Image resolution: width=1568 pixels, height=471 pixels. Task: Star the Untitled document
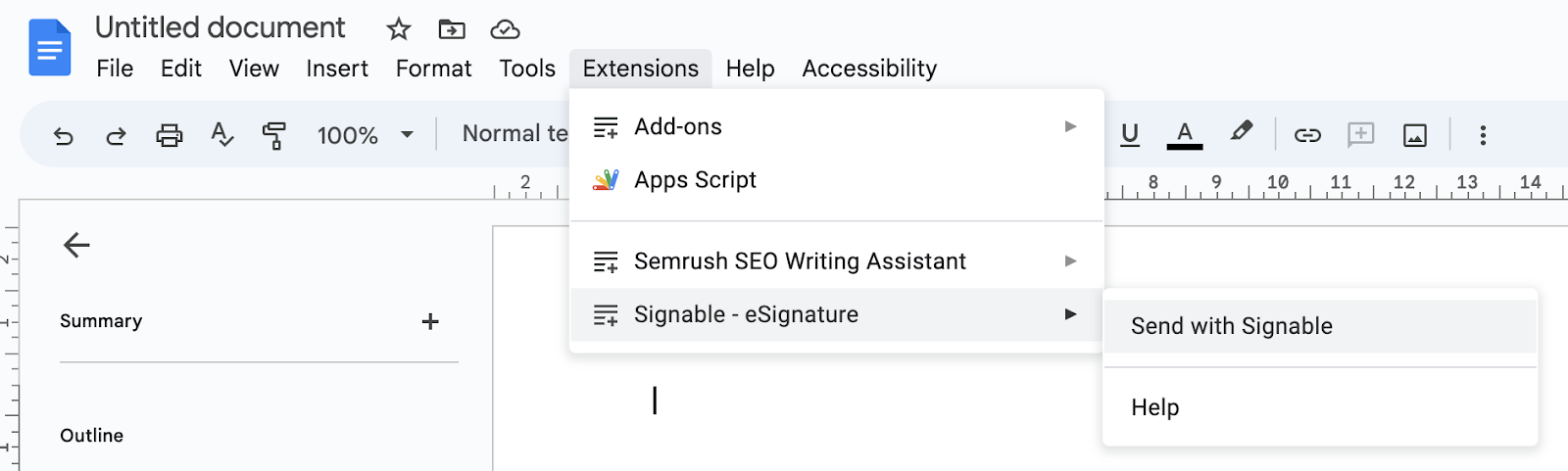(x=398, y=29)
